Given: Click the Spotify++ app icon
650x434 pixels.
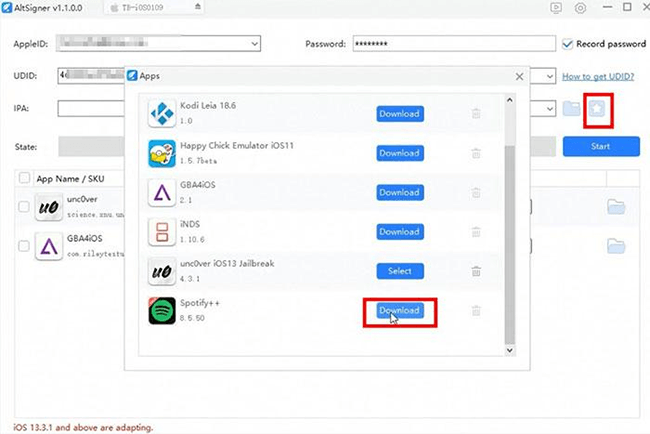Looking at the screenshot, I should pos(164,311).
